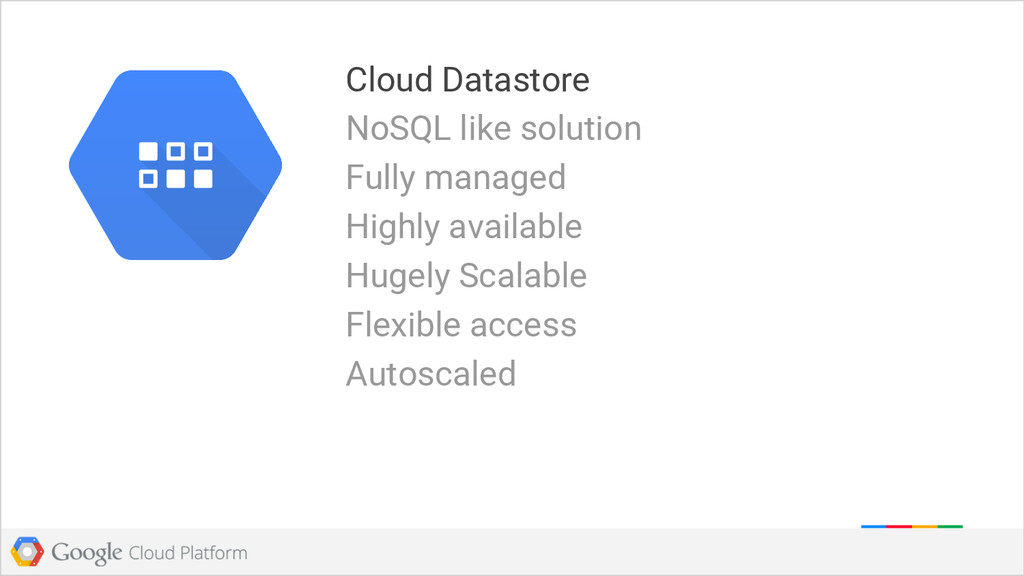The width and height of the screenshot is (1024, 576).
Task: Click the "Hugely Scalable" text line
Action: (466, 276)
